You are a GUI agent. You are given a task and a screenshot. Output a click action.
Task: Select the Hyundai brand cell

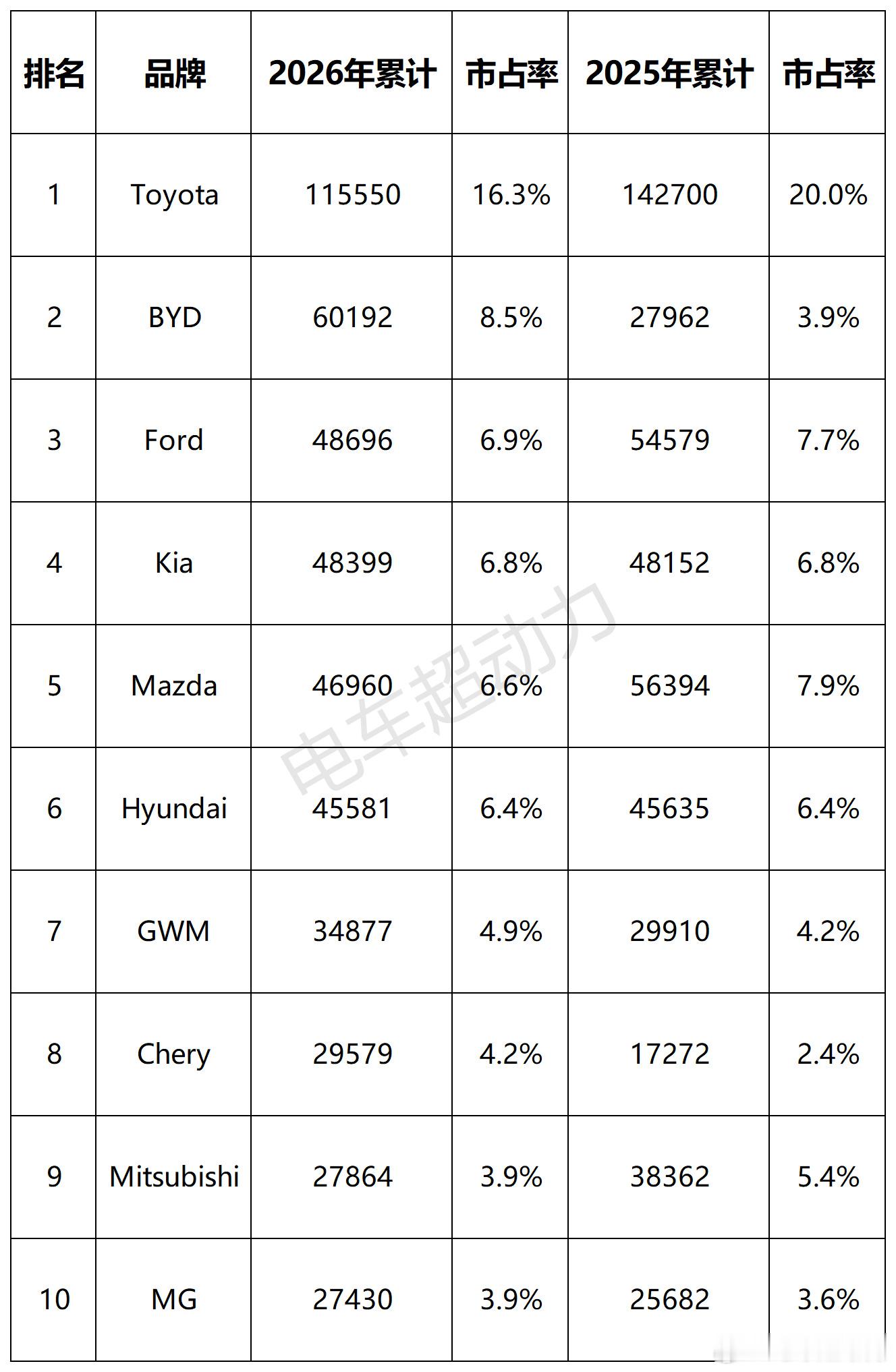(173, 809)
